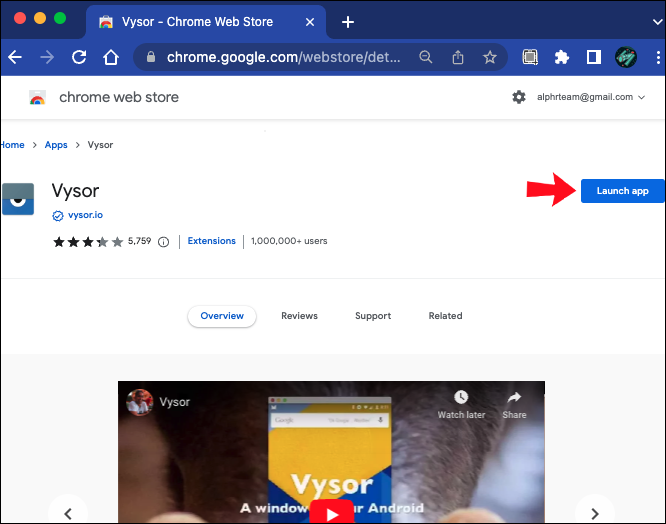Open the browser home page
Viewport: 666px width, 524px height.
pyautogui.click(x=111, y=57)
